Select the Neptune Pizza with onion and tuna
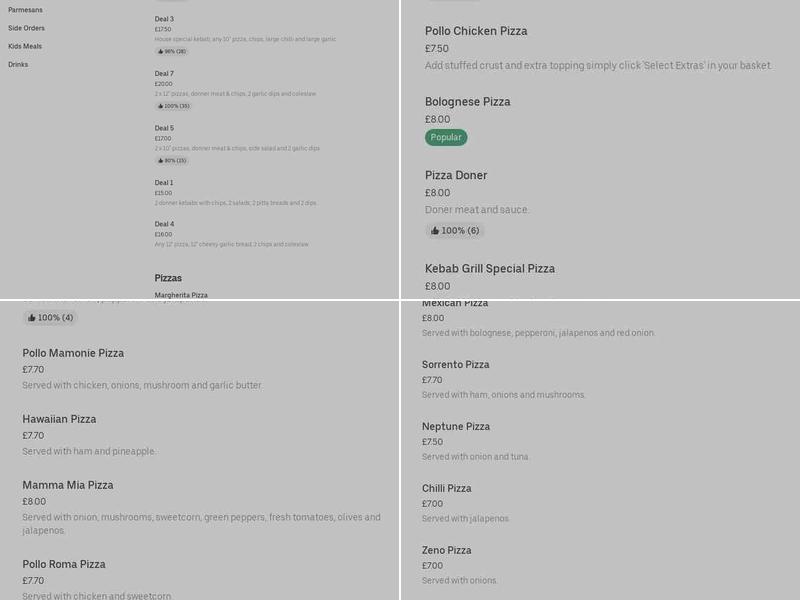 click(x=456, y=426)
